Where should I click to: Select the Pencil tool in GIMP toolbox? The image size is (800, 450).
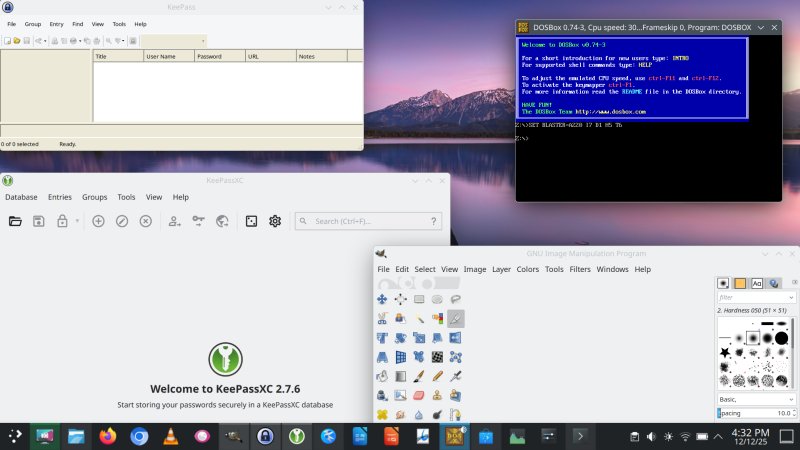pyautogui.click(x=437, y=376)
